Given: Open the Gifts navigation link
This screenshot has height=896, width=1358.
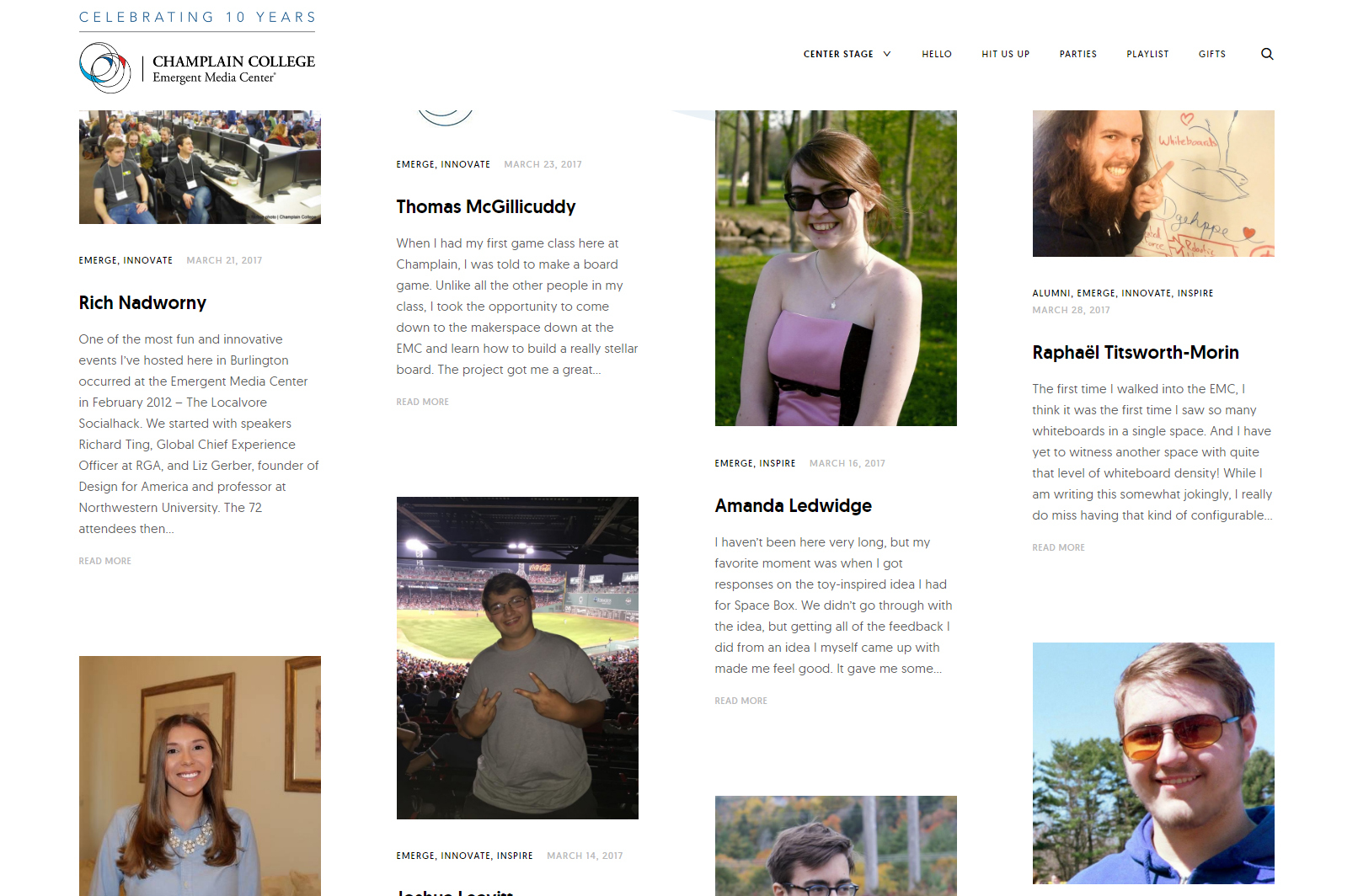Looking at the screenshot, I should coord(1212,54).
